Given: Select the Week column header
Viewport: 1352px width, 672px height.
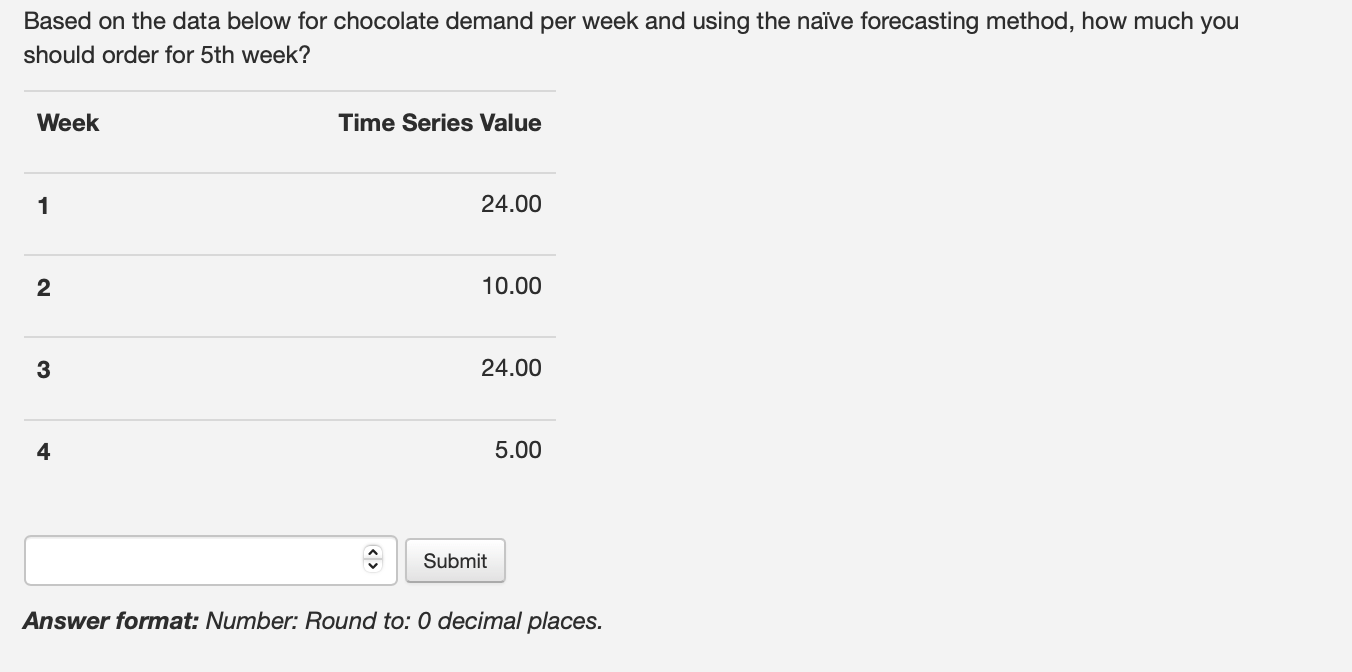Looking at the screenshot, I should pos(67,122).
